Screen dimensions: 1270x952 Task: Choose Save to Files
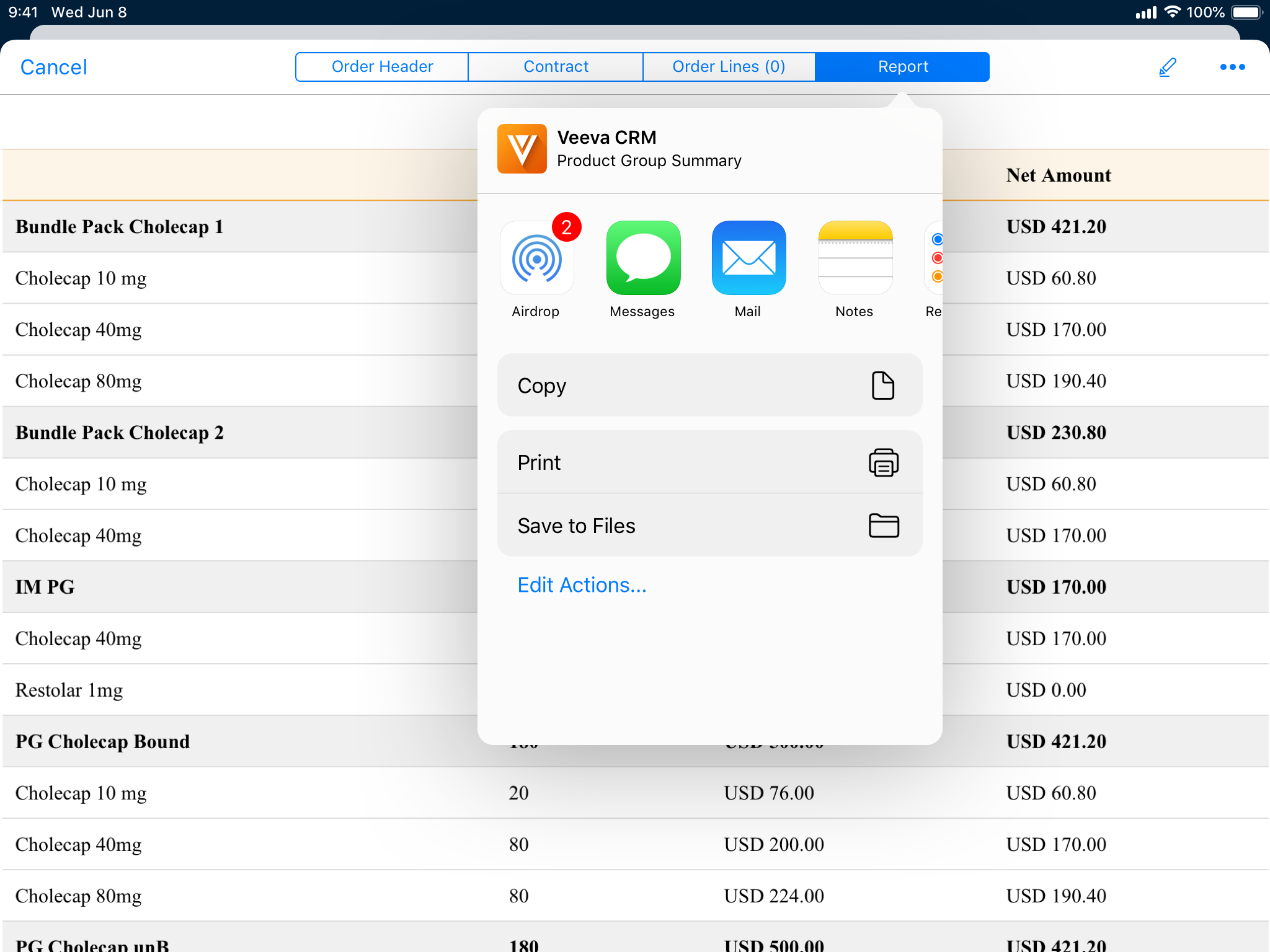[709, 526]
